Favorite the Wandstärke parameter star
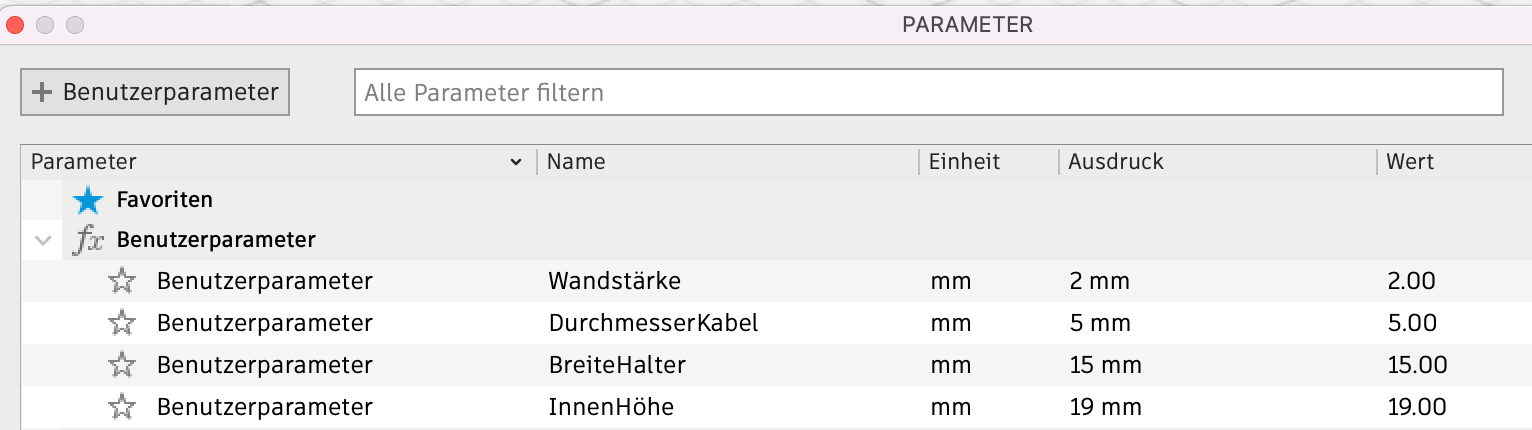Viewport: 1532px width, 430px height. point(121,281)
